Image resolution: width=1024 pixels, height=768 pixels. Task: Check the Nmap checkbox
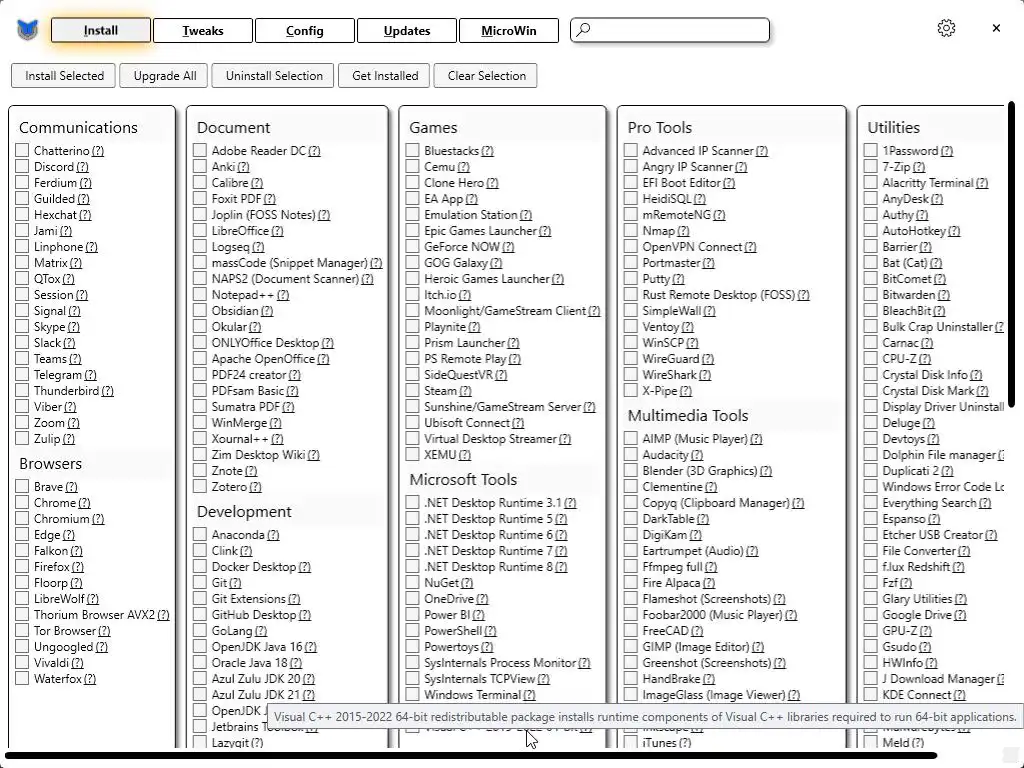click(x=630, y=231)
